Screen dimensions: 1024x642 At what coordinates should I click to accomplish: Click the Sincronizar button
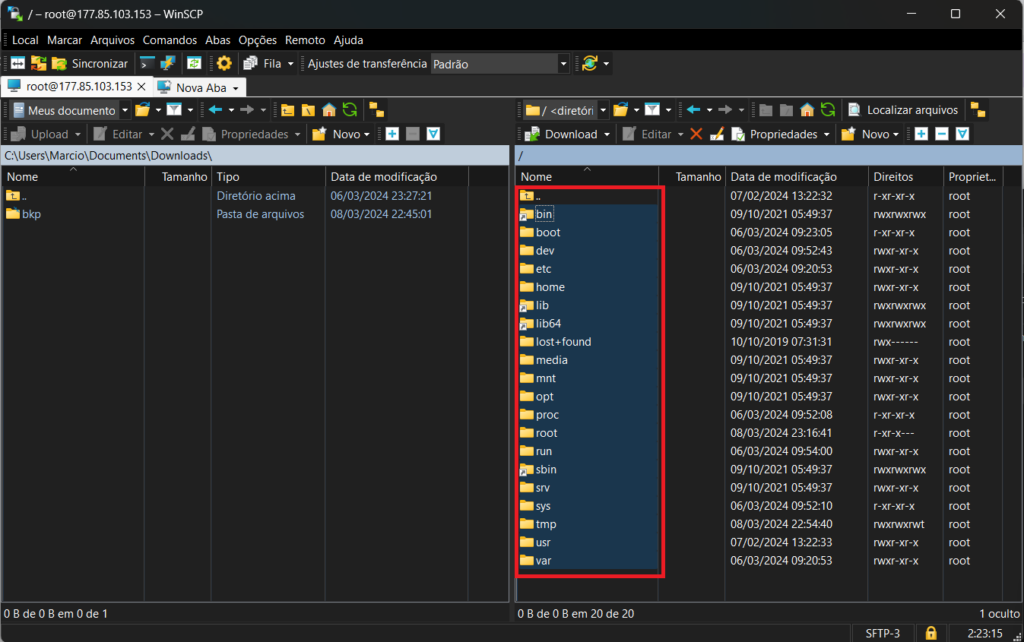[x=91, y=63]
